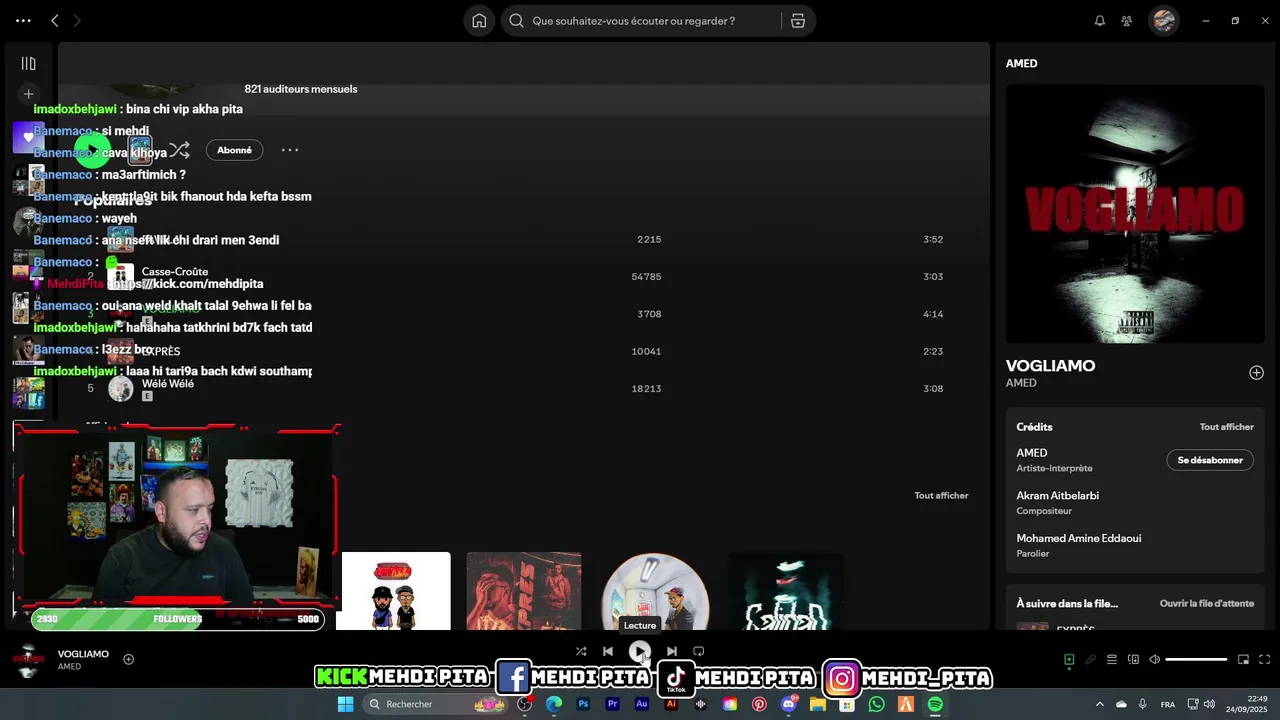
Task: Open the Spotify Home page
Action: 479,20
